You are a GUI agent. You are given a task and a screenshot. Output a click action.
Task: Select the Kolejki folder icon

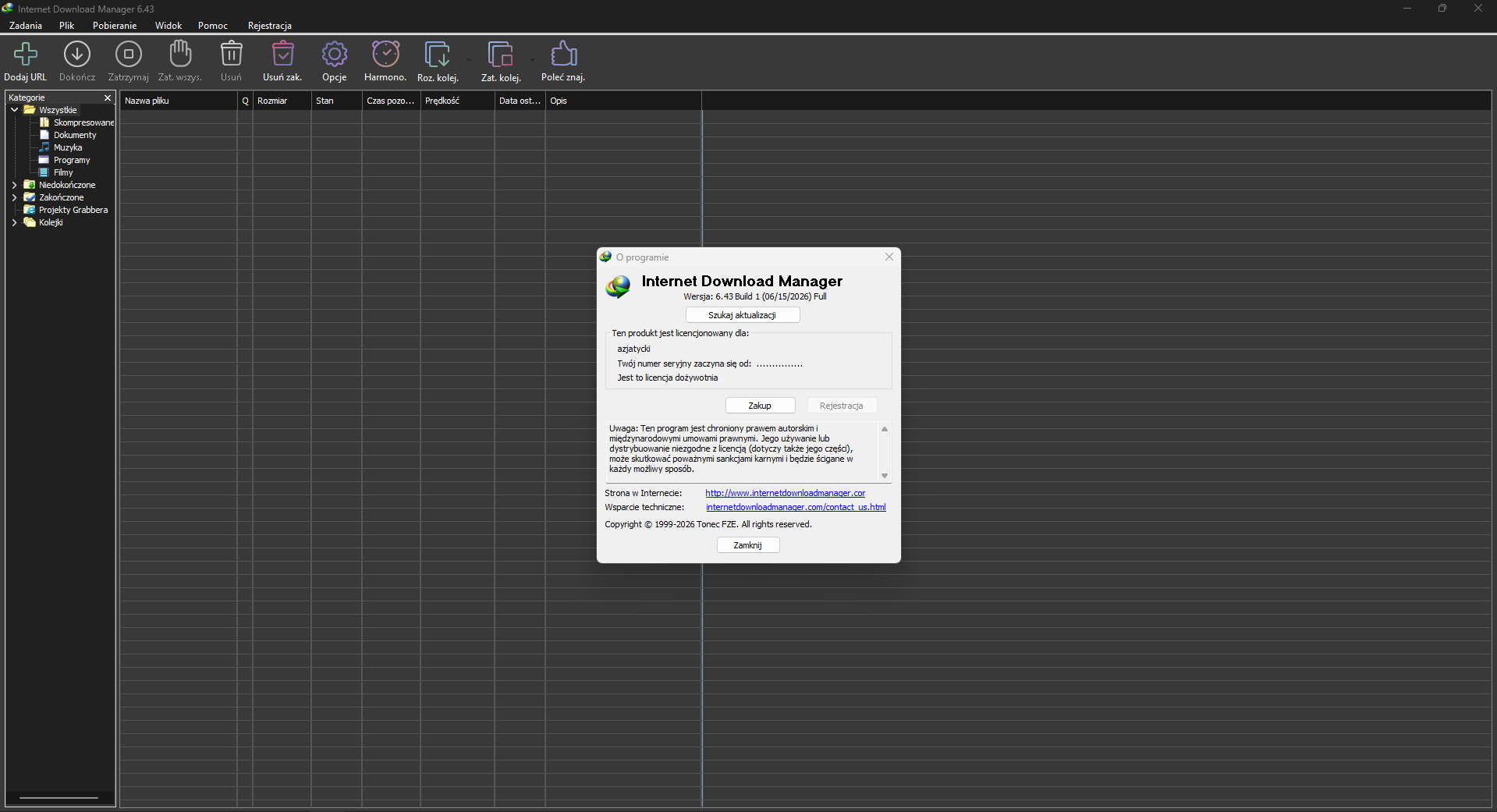pos(30,222)
